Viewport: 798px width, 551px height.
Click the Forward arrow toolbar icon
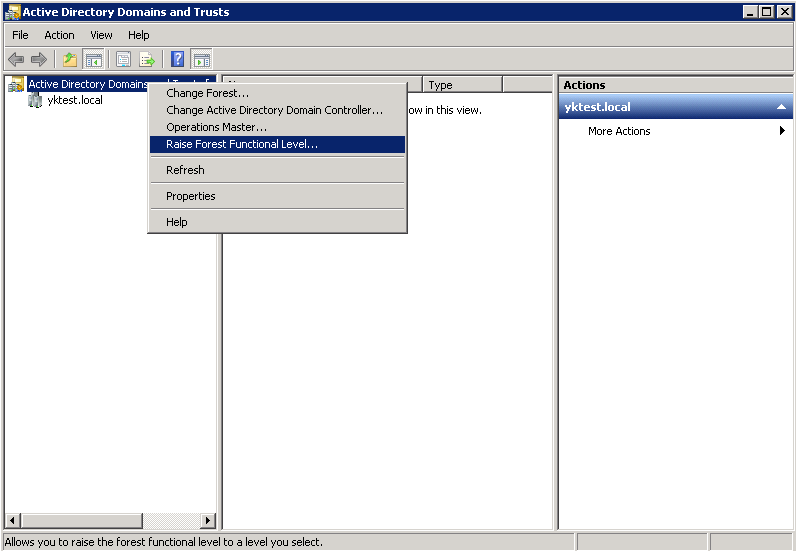point(39,60)
